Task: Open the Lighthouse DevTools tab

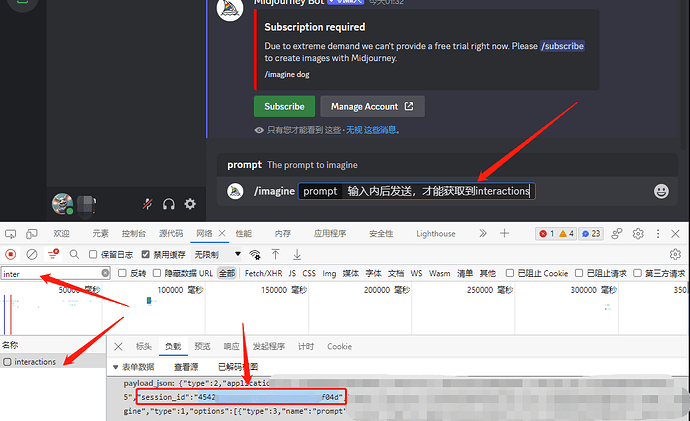Action: click(436, 234)
